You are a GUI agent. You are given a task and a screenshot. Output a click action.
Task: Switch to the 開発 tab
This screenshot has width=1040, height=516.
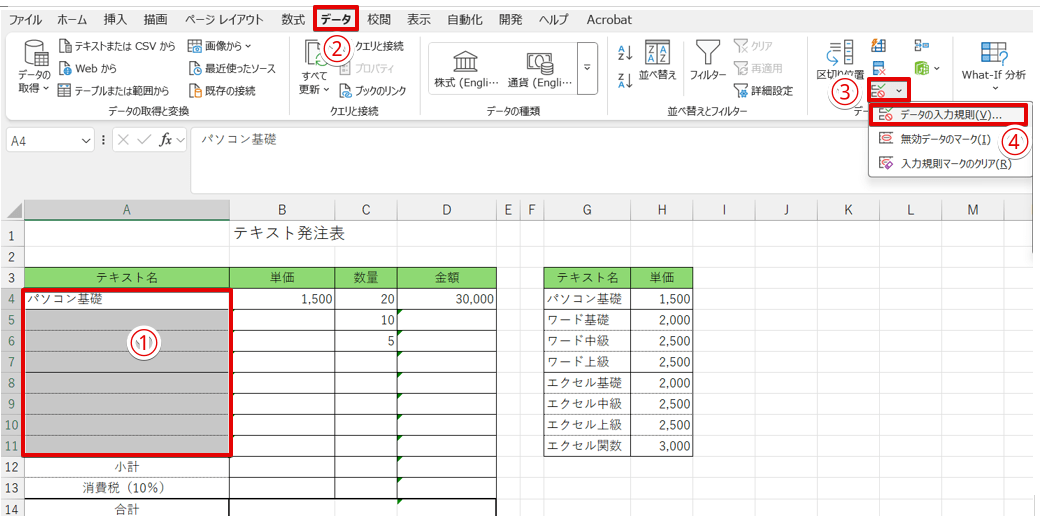pyautogui.click(x=510, y=20)
